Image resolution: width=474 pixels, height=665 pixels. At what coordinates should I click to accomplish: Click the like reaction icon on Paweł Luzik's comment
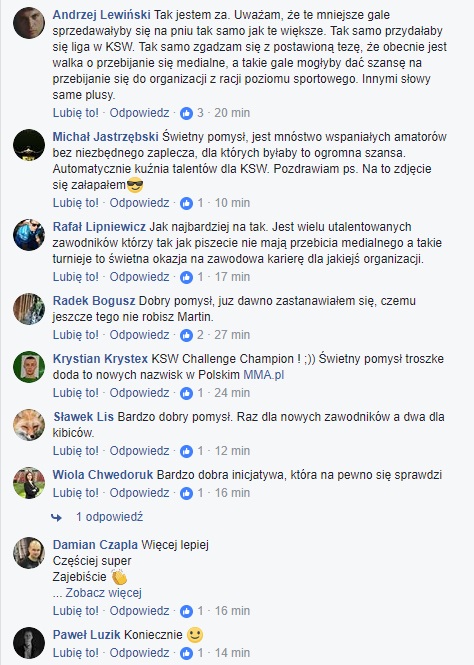(x=186, y=653)
